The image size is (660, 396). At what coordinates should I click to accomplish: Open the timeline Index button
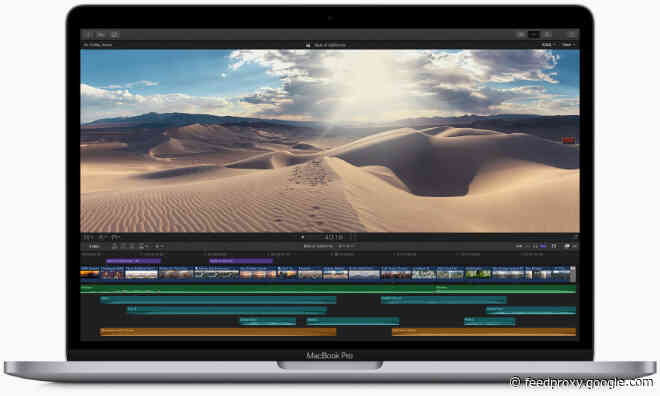click(95, 246)
